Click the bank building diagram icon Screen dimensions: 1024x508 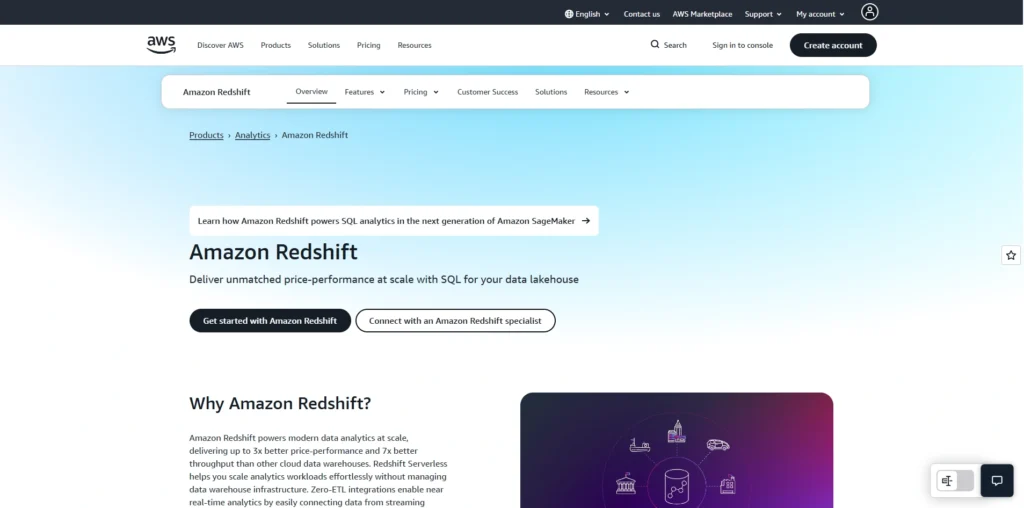(626, 483)
